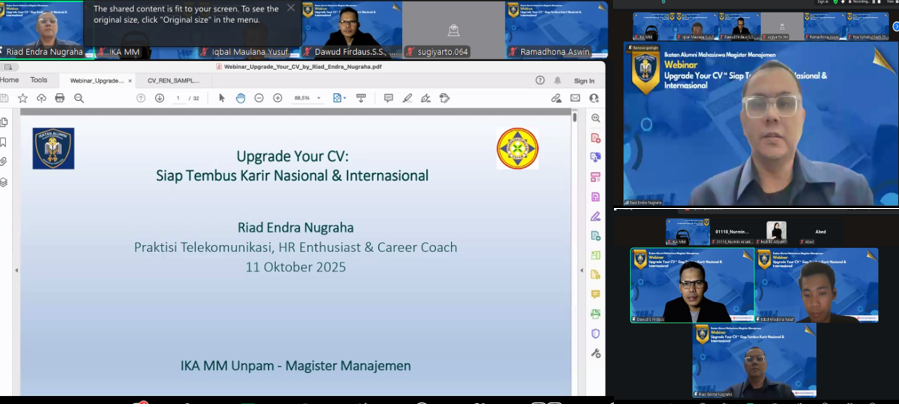Dismiss the shared content fit notification
Viewport: 899px width, 407px height.
click(291, 8)
